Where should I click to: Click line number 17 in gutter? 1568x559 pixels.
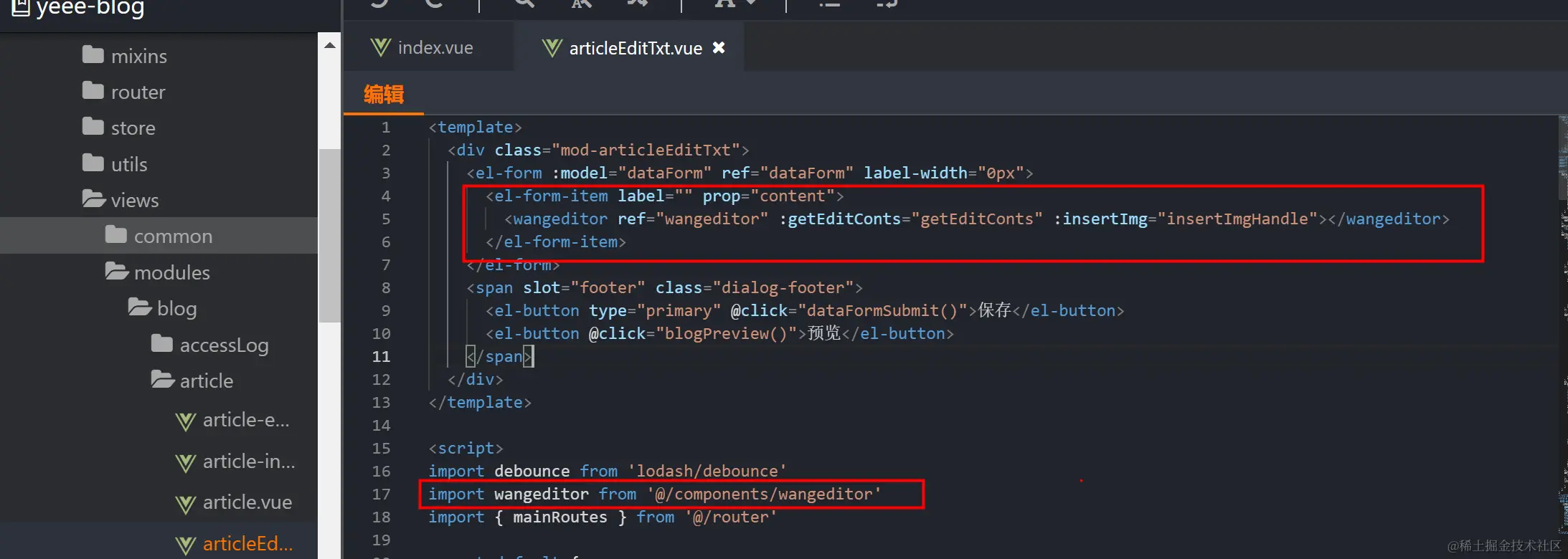pos(381,494)
